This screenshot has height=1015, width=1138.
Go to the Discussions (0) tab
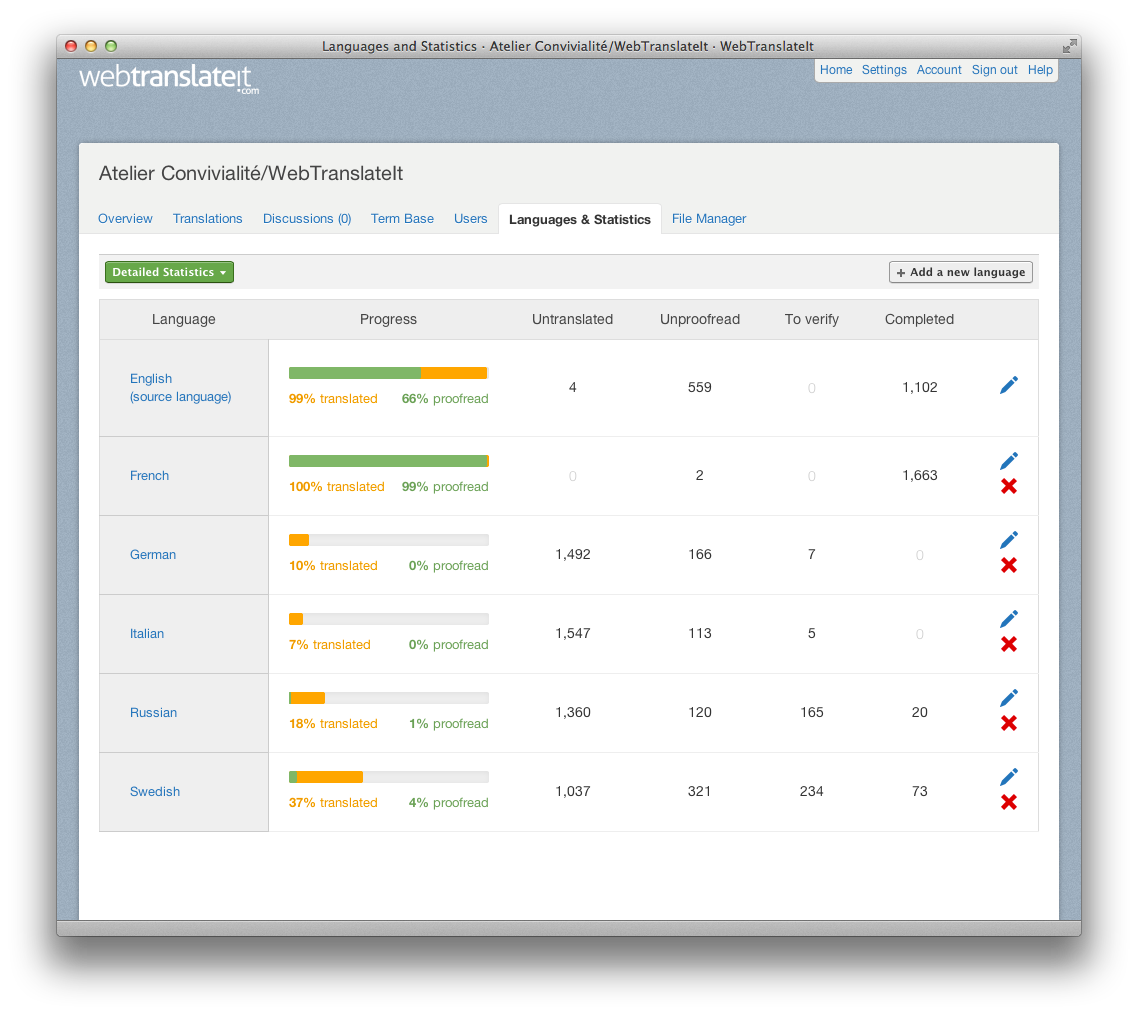[307, 218]
